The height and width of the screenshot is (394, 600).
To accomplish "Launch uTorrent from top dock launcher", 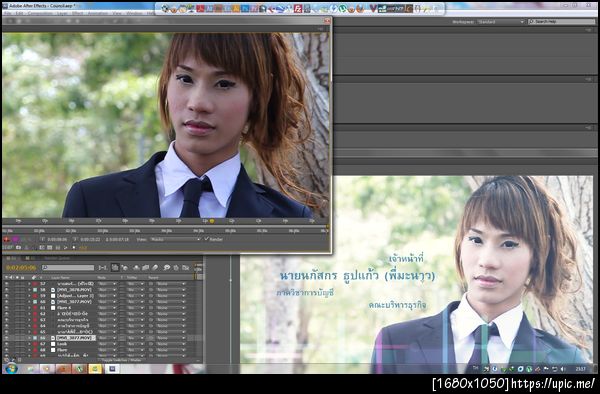I will 343,8.
